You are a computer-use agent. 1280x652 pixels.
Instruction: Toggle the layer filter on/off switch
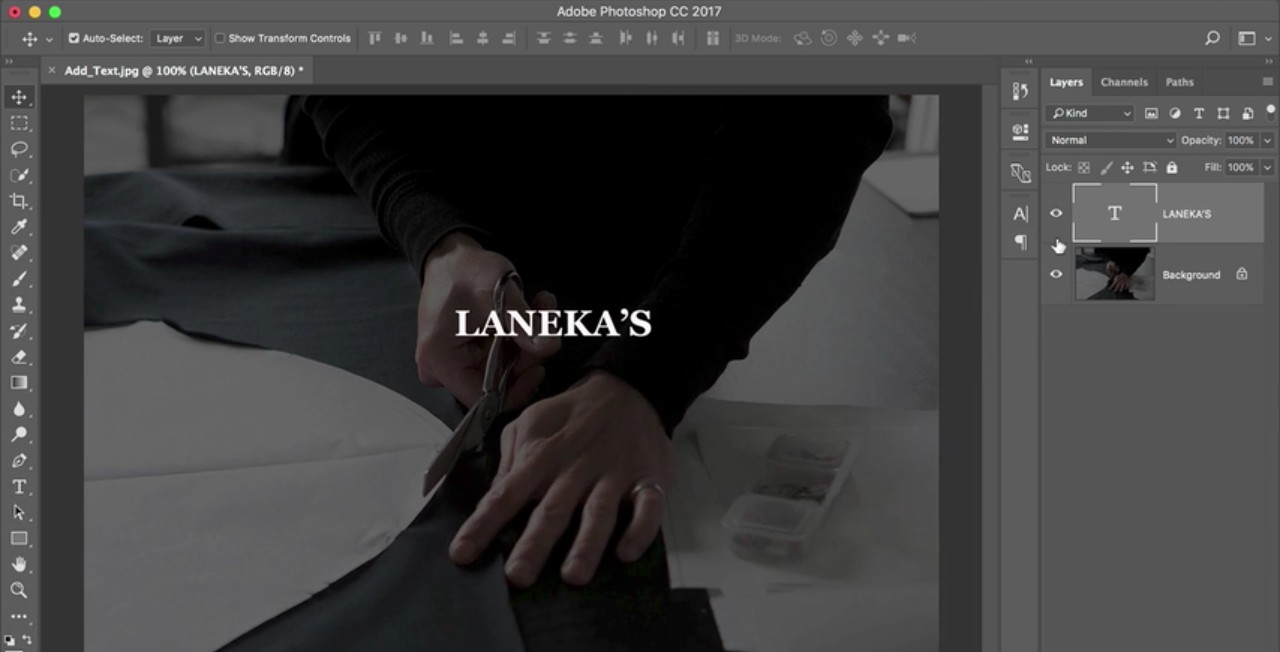tap(1271, 111)
